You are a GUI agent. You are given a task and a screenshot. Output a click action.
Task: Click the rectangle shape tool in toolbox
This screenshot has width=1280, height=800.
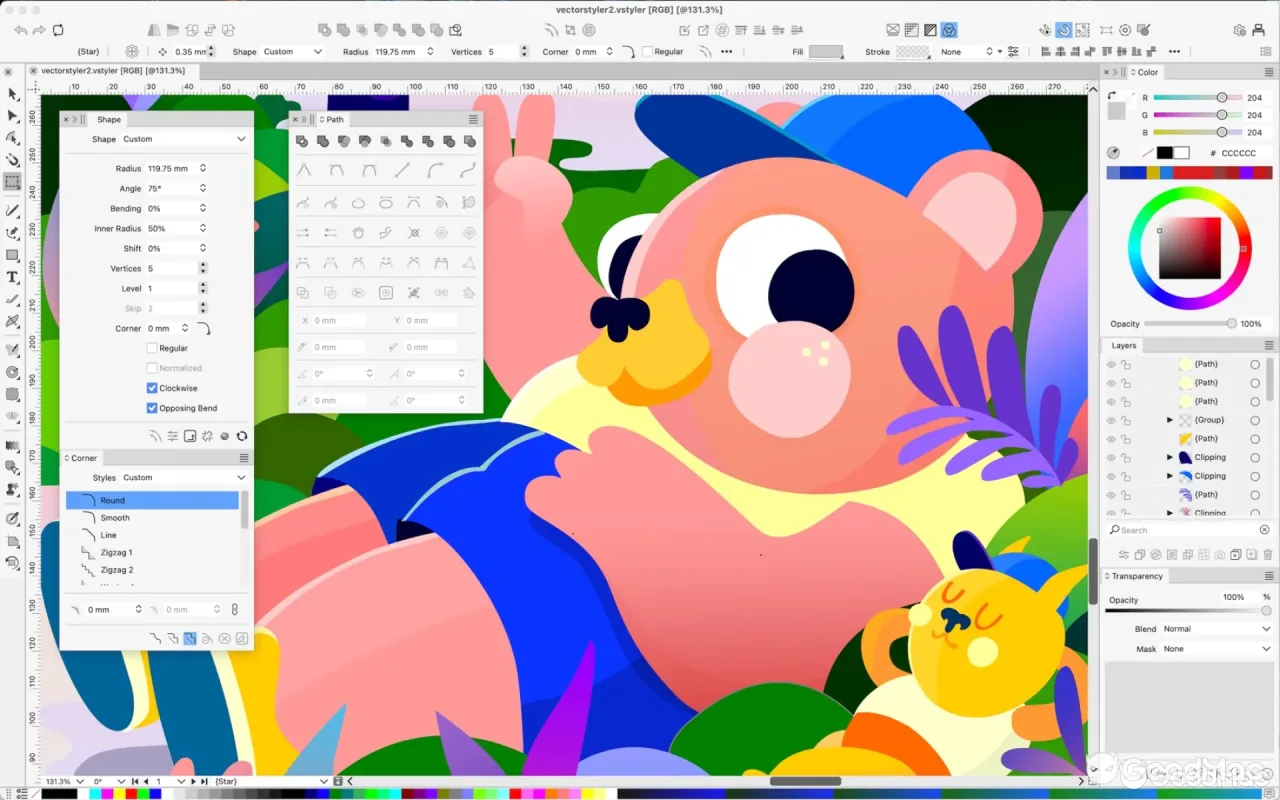point(13,255)
